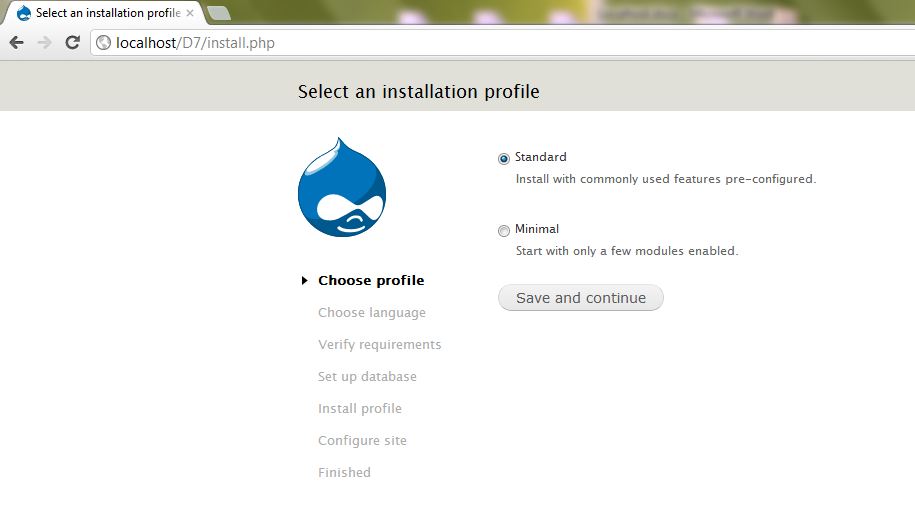The height and width of the screenshot is (509, 915).
Task: Select the Standard profile radio button
Action: pyautogui.click(x=504, y=158)
